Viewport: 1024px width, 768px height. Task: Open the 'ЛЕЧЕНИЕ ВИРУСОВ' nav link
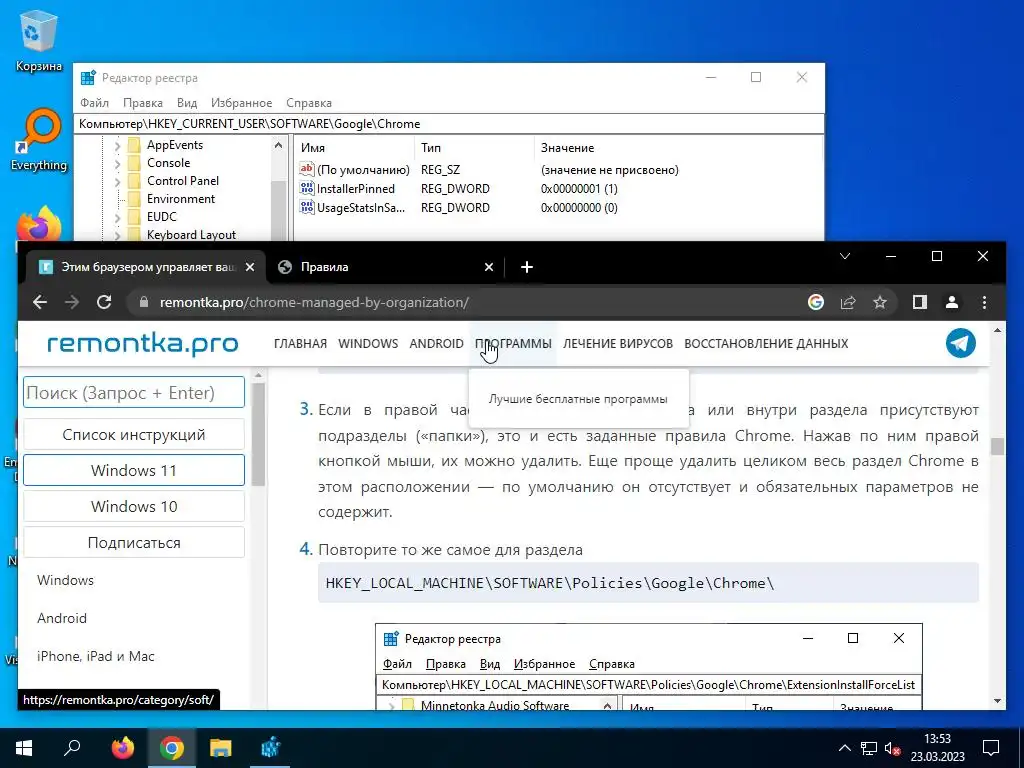point(618,344)
